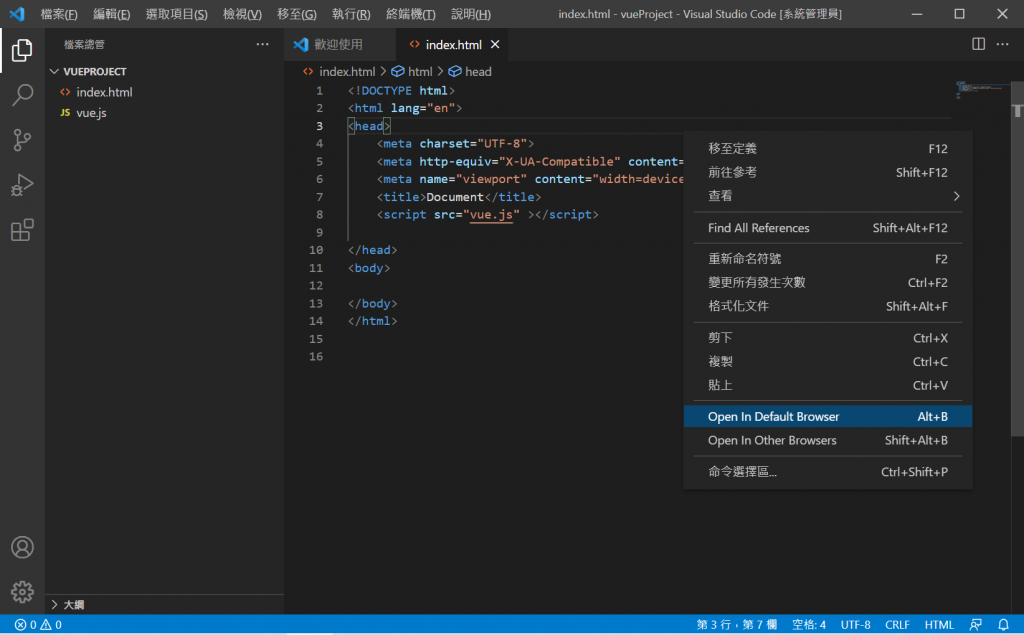The width and height of the screenshot is (1024, 635).
Task: Switch to the 歡迎使用 tab
Action: (x=340, y=44)
